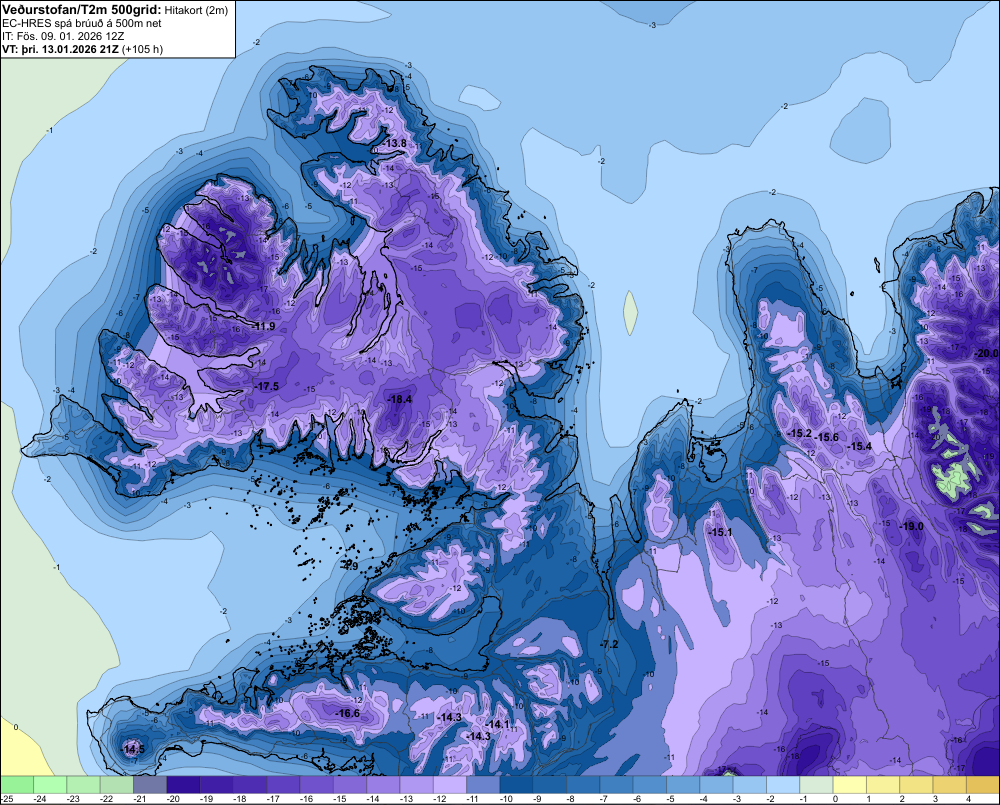Click the dark purple legend swatch labeled -20
The image size is (1000, 805).
coord(183,785)
